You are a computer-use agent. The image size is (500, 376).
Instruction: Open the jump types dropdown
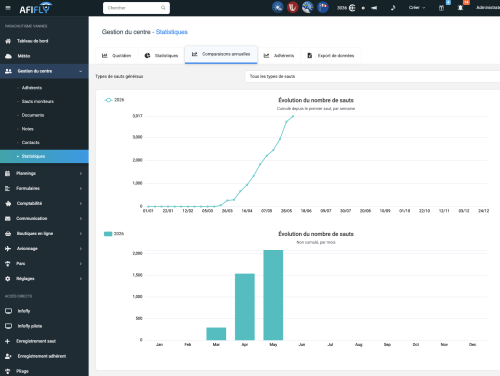[372, 76]
